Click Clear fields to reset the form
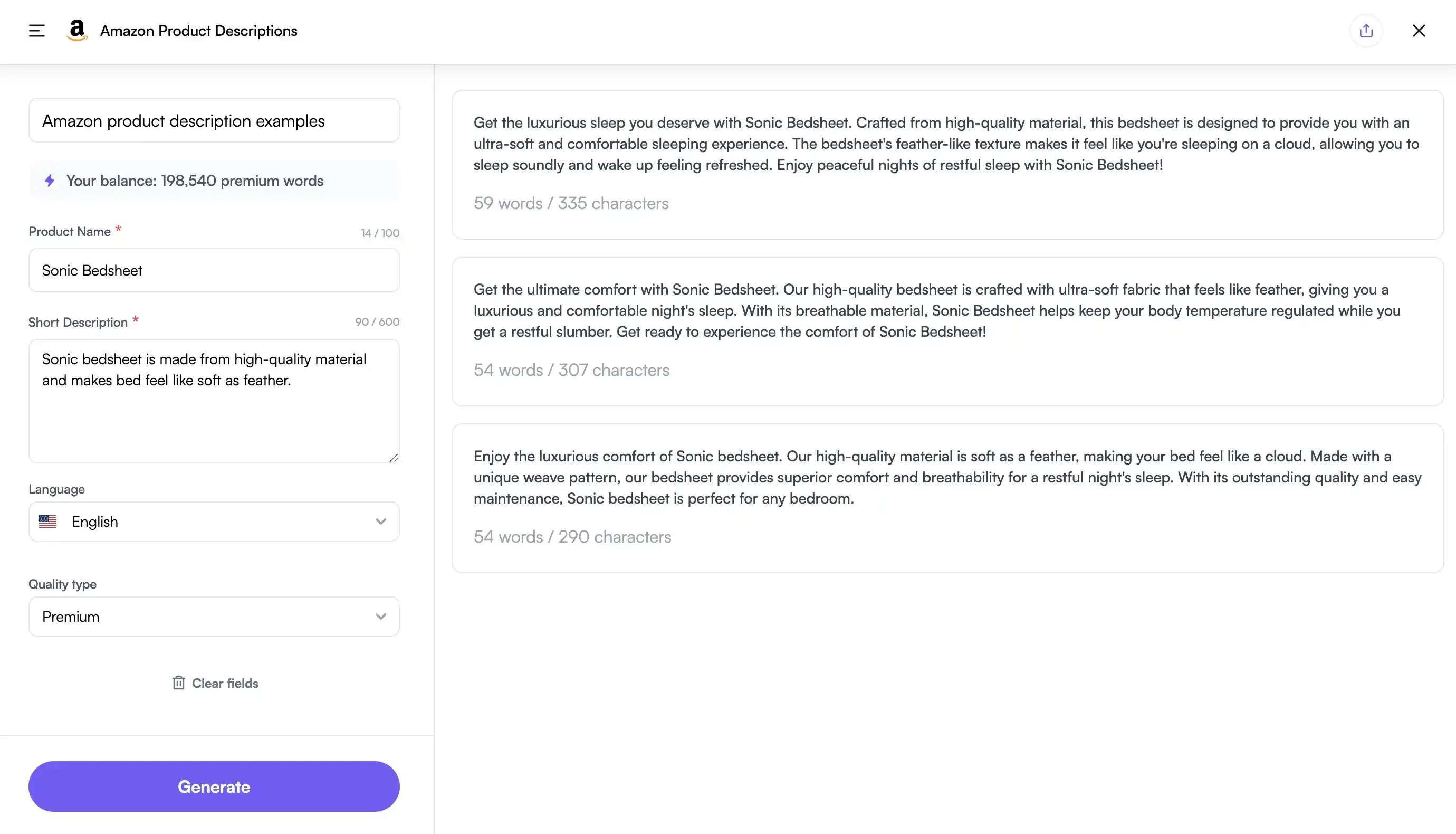This screenshot has height=834, width=1456. pos(224,683)
